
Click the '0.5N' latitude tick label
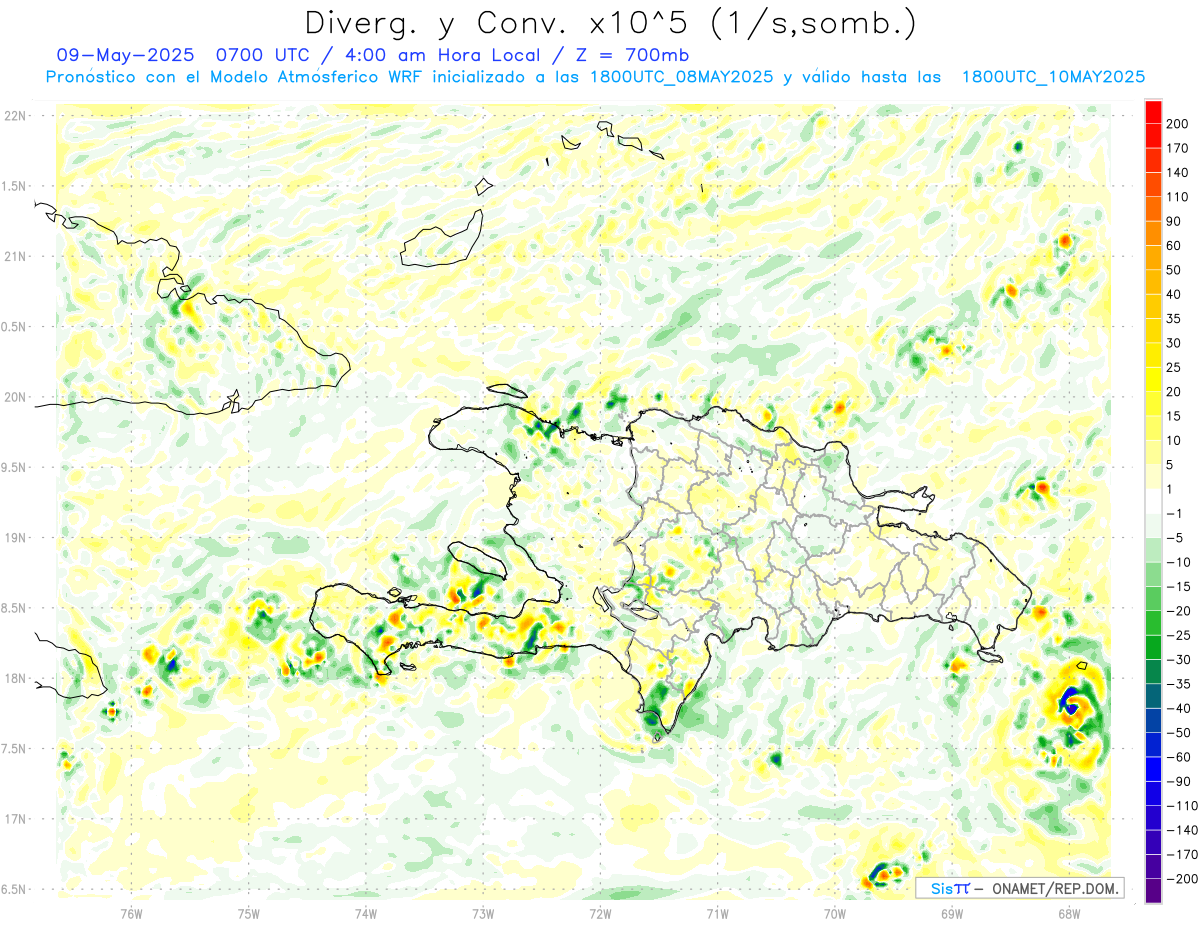click(15, 327)
